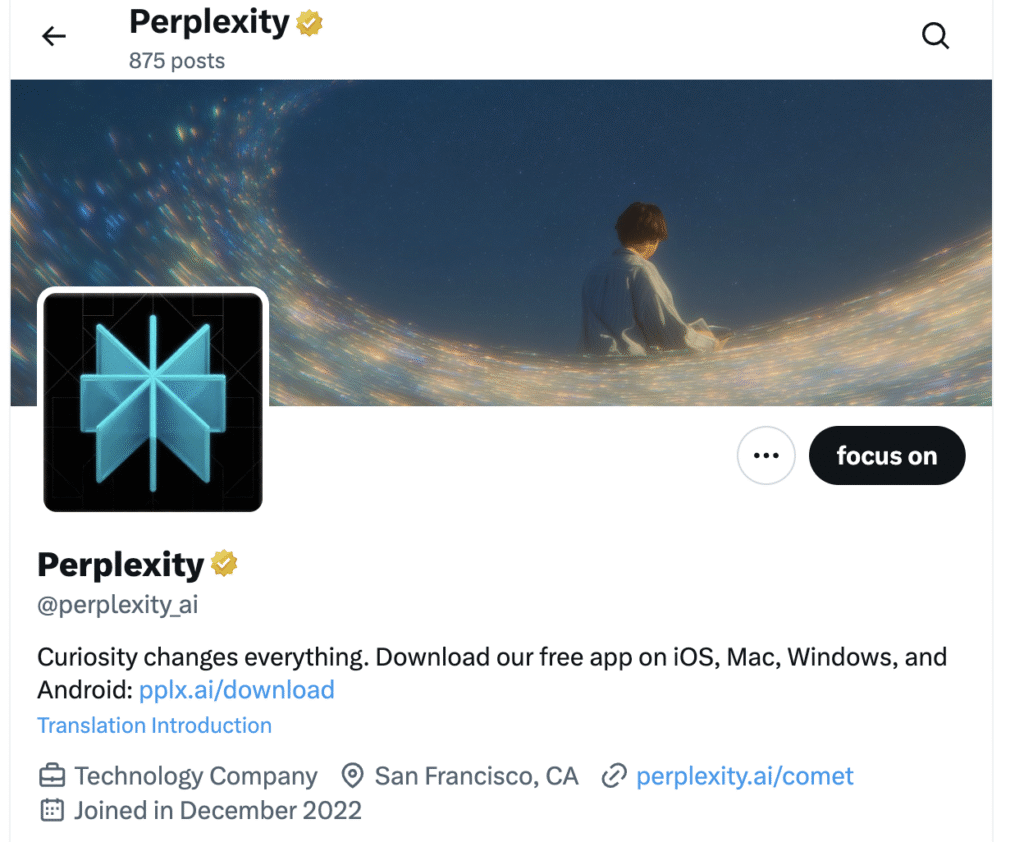Click the "Technology Company" category label
The height and width of the screenshot is (842, 1024).
pos(196,776)
